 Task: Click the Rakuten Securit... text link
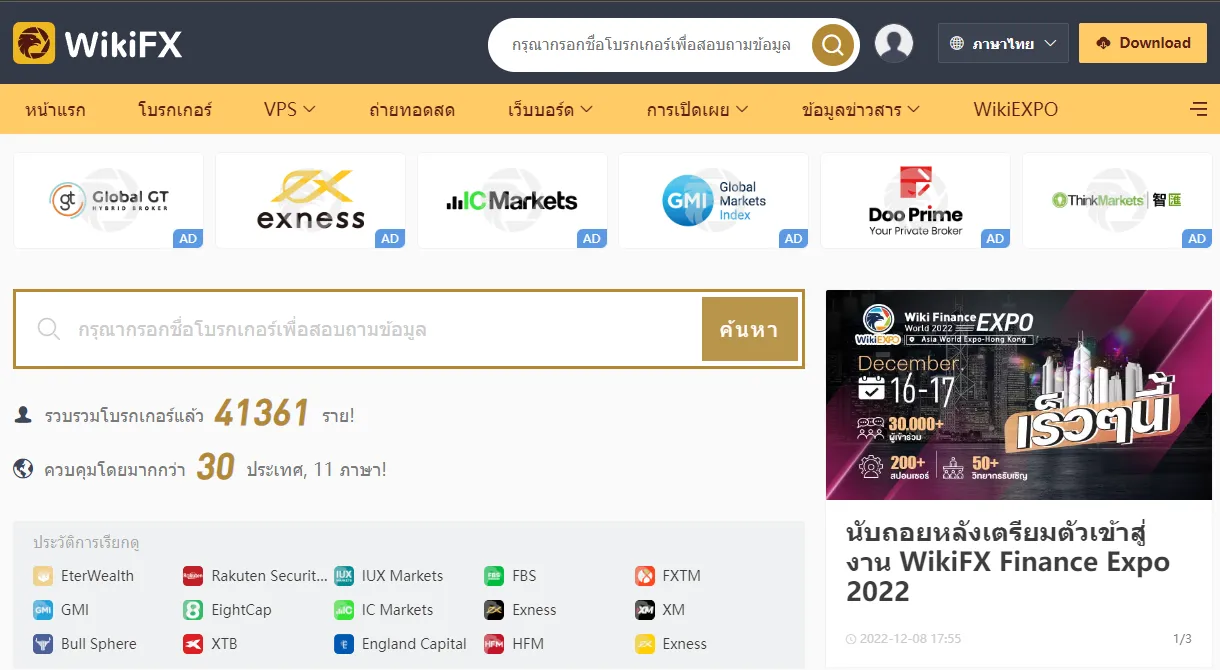pyautogui.click(x=269, y=576)
